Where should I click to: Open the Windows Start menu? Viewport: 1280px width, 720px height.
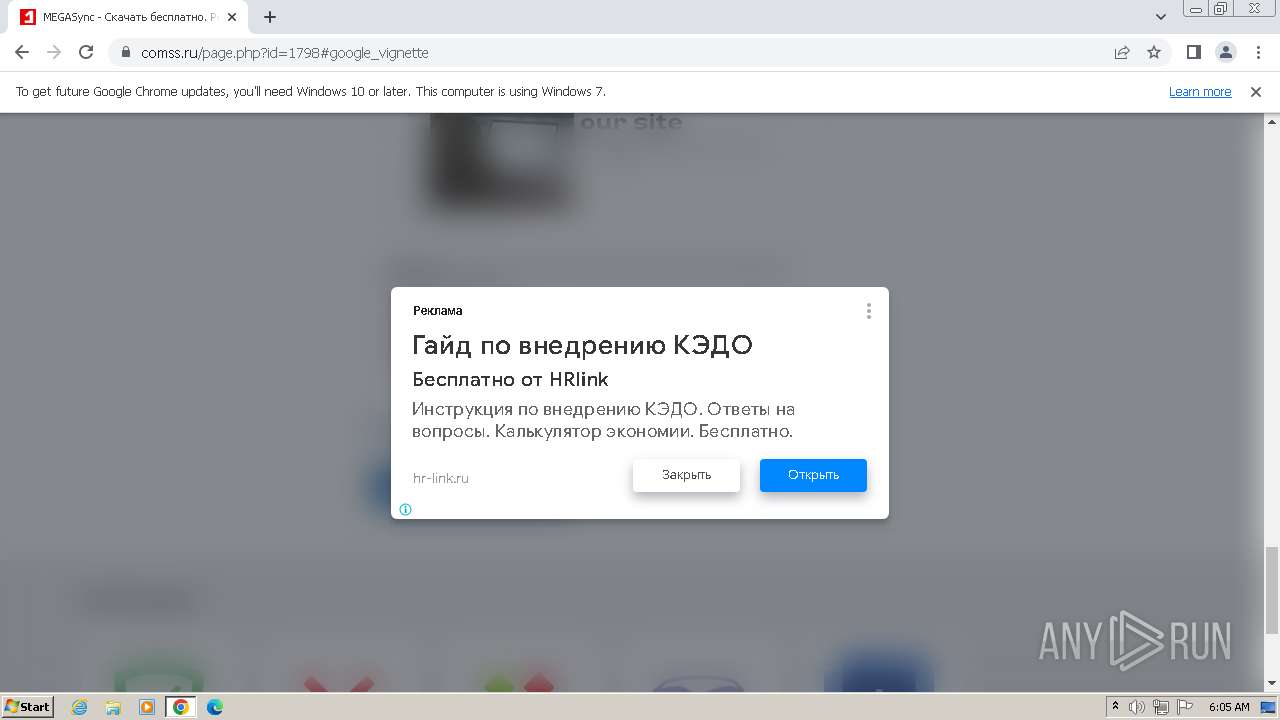pyautogui.click(x=27, y=707)
